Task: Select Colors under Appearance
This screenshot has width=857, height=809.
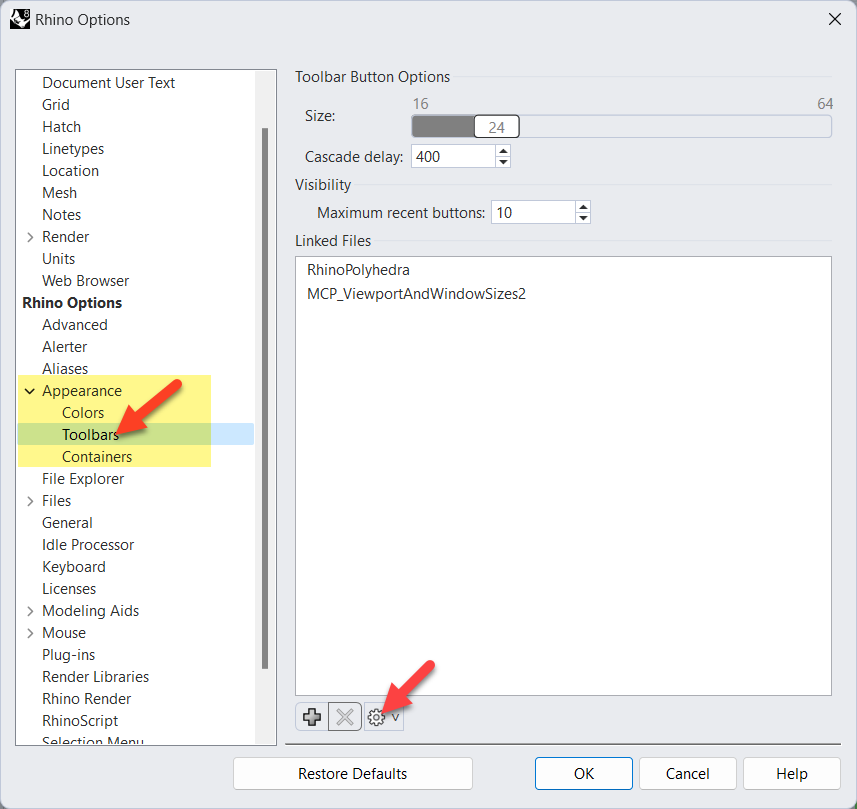Action: (x=83, y=413)
